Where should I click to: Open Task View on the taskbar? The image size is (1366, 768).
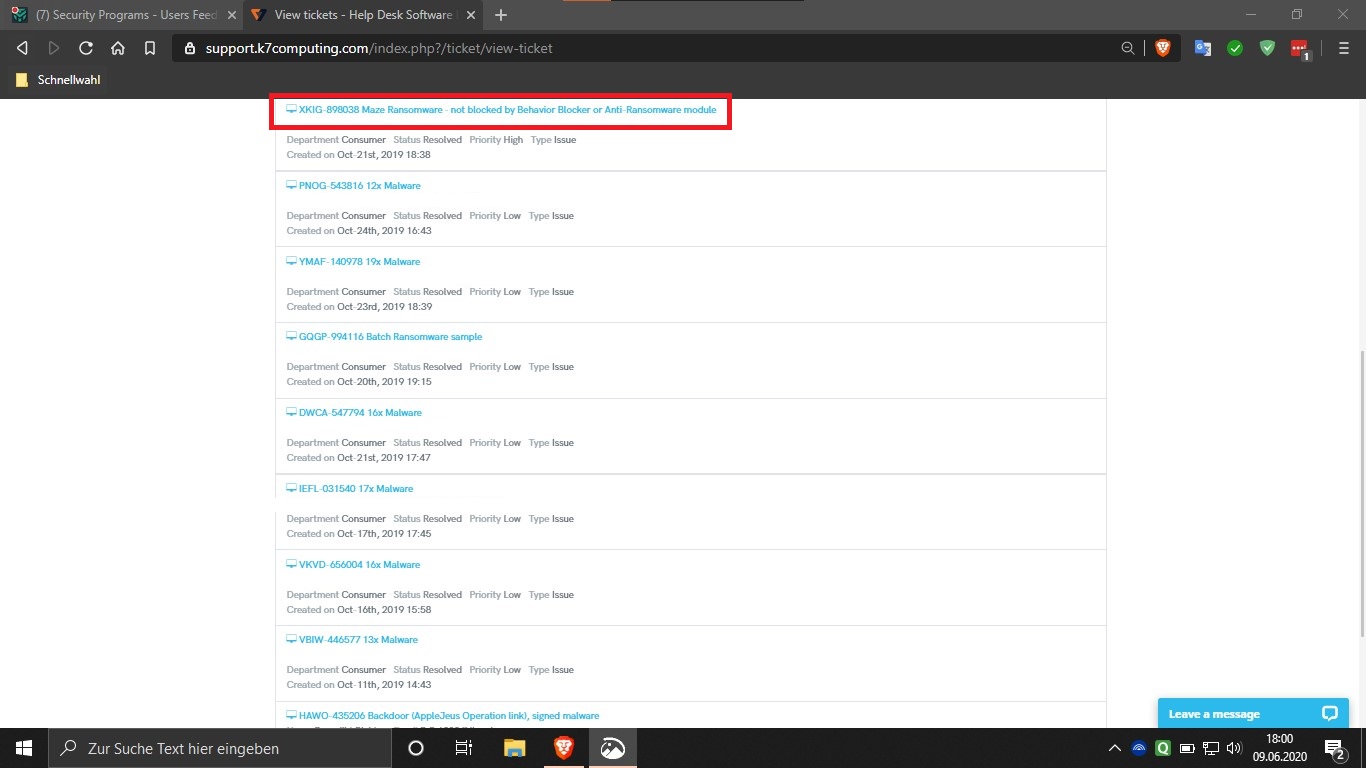(464, 748)
